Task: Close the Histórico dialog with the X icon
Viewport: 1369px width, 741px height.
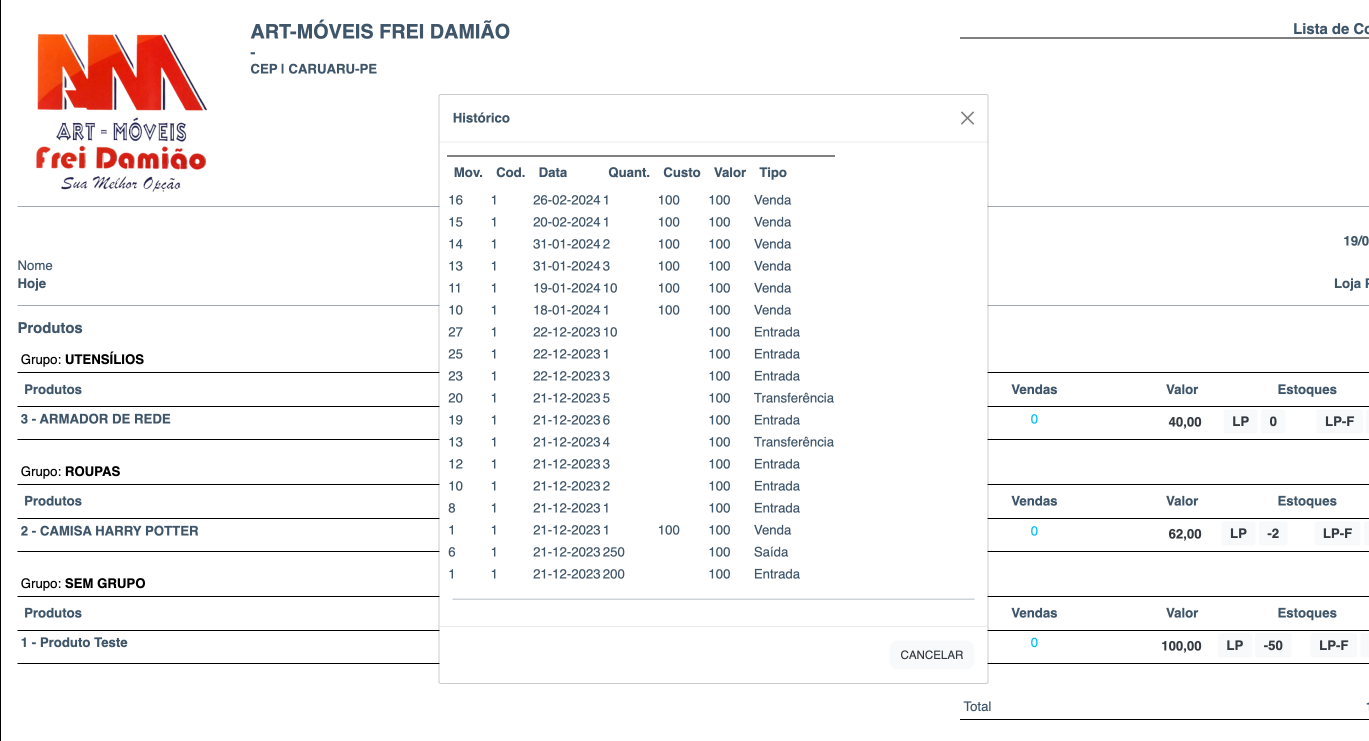Action: (x=967, y=118)
